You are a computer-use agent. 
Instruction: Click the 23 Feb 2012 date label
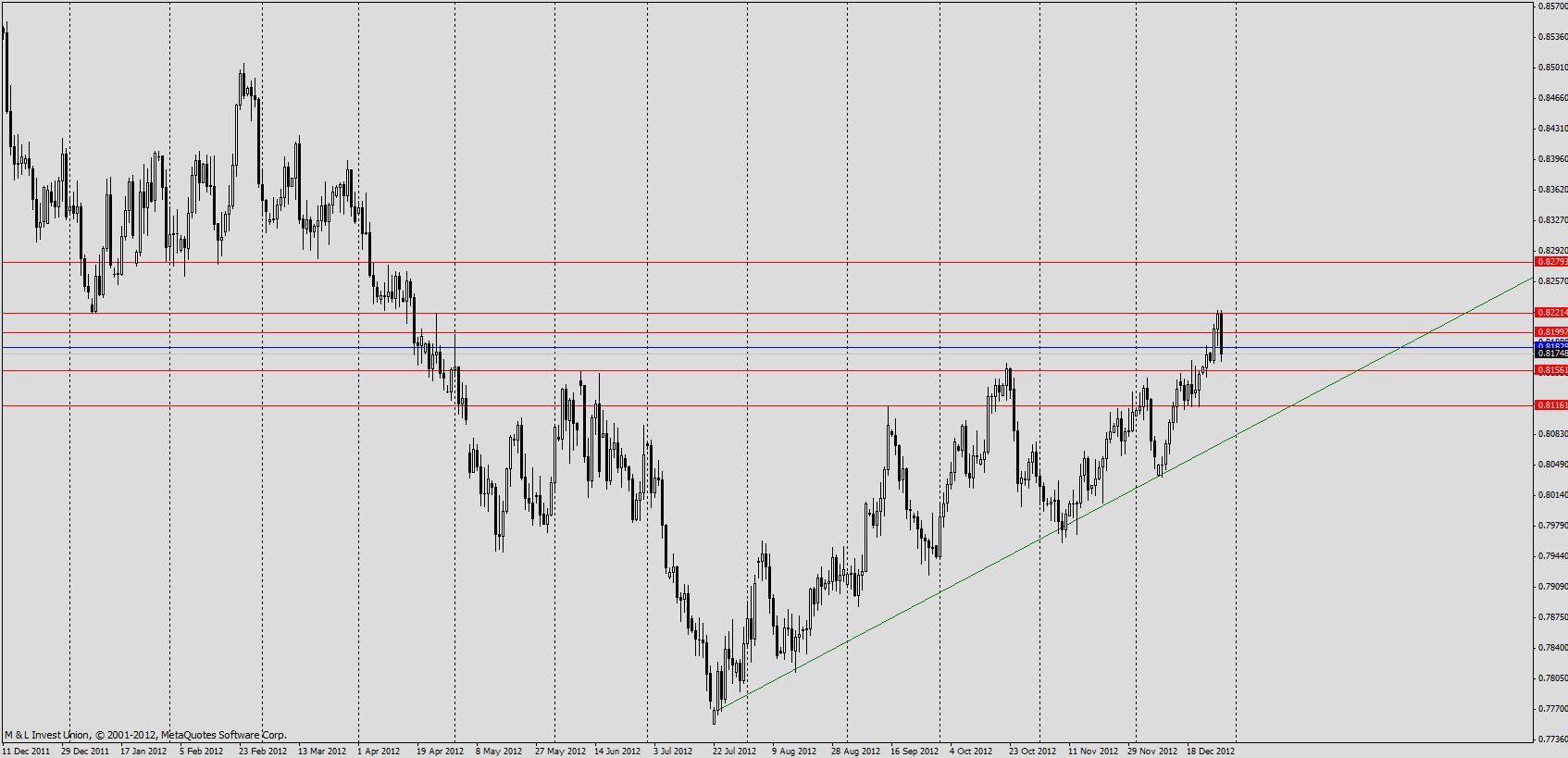pyautogui.click(x=263, y=751)
